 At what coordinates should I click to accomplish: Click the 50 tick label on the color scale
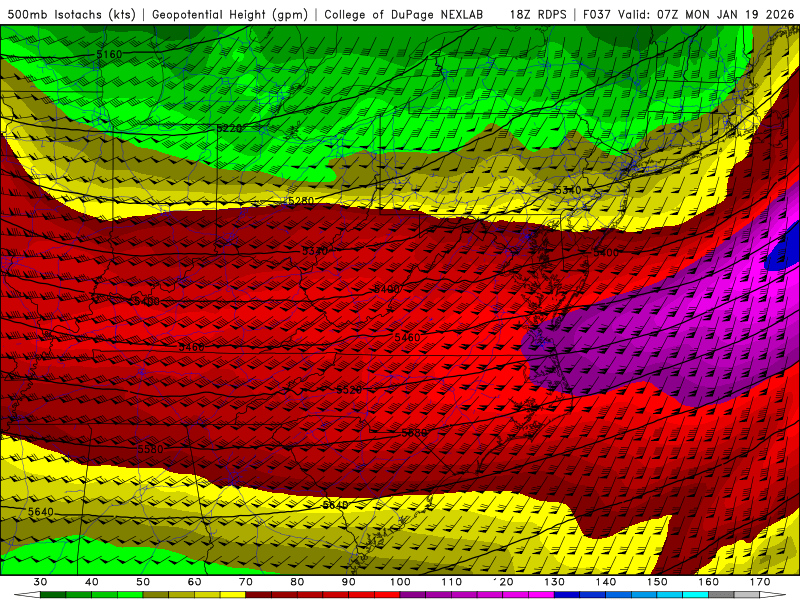[x=143, y=582]
